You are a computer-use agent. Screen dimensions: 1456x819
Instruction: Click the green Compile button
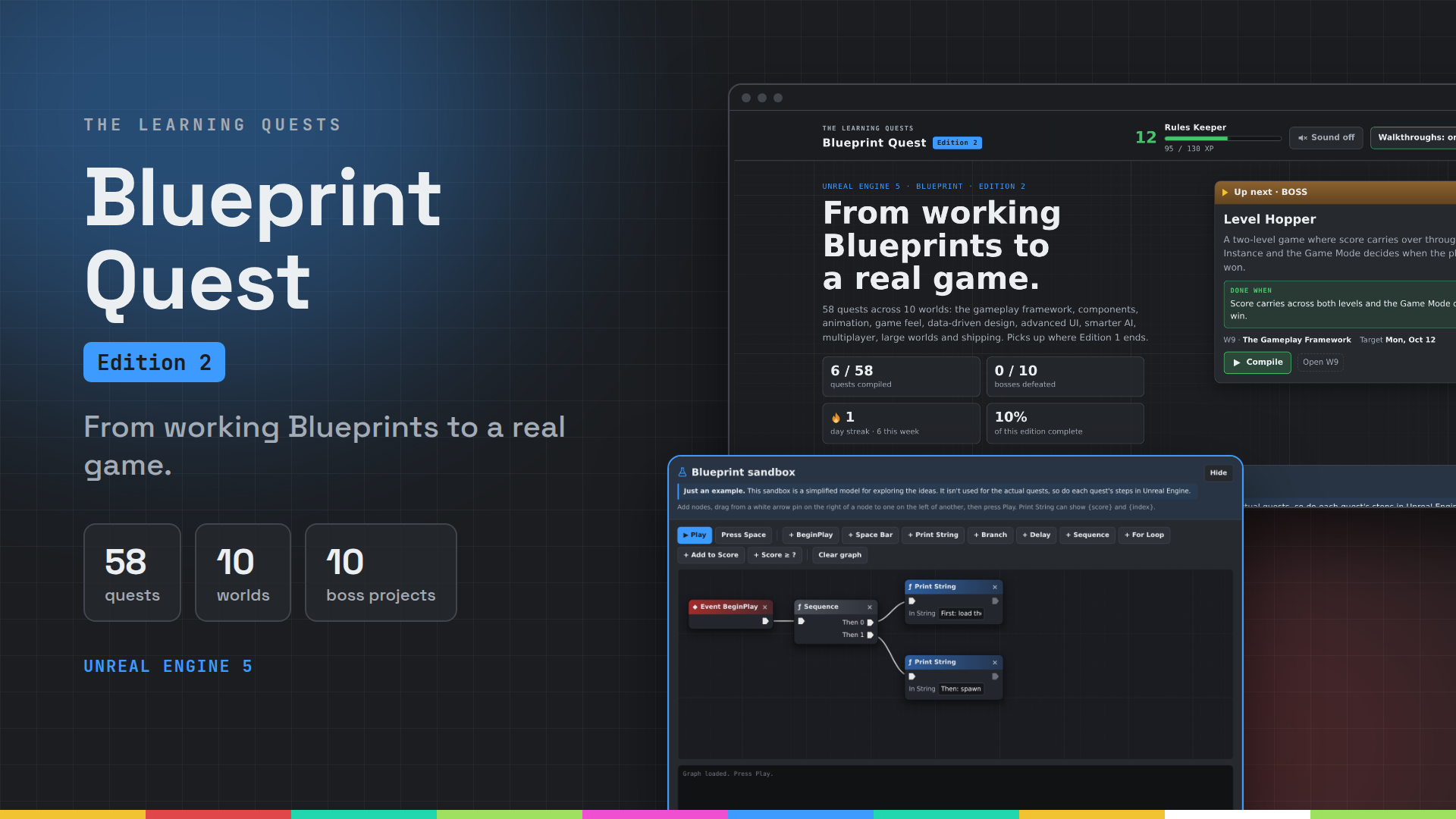point(1257,362)
